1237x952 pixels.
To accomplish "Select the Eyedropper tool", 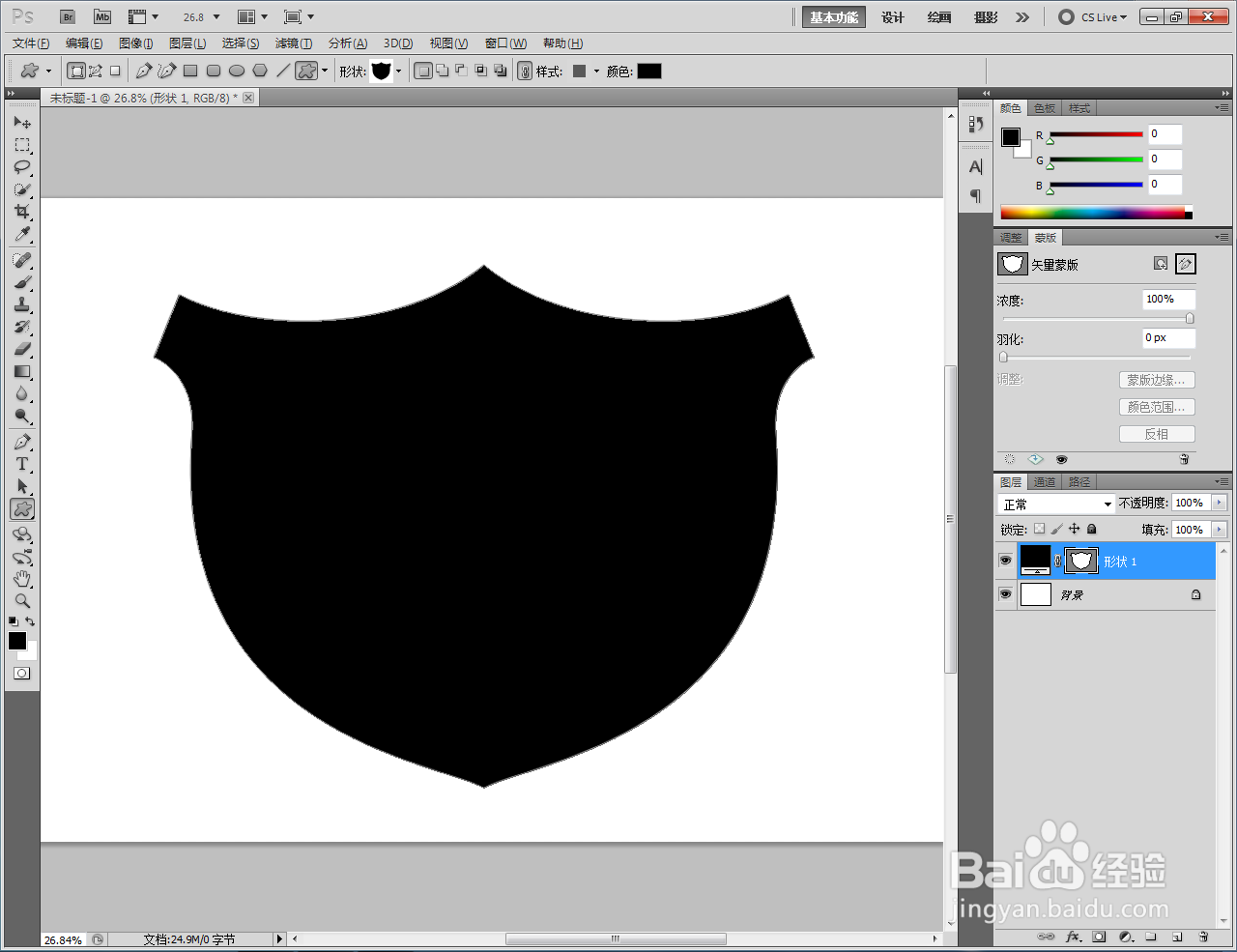I will [22, 235].
